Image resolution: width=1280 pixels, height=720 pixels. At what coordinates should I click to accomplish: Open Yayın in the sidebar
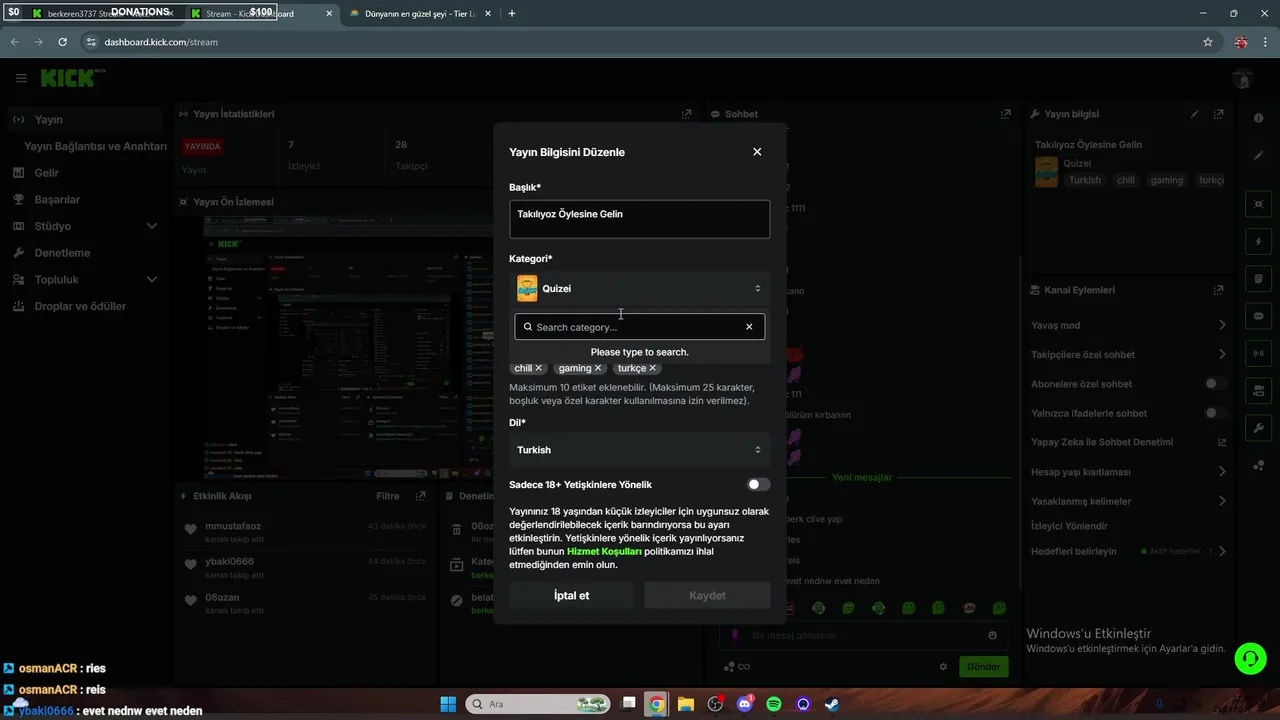point(83,119)
